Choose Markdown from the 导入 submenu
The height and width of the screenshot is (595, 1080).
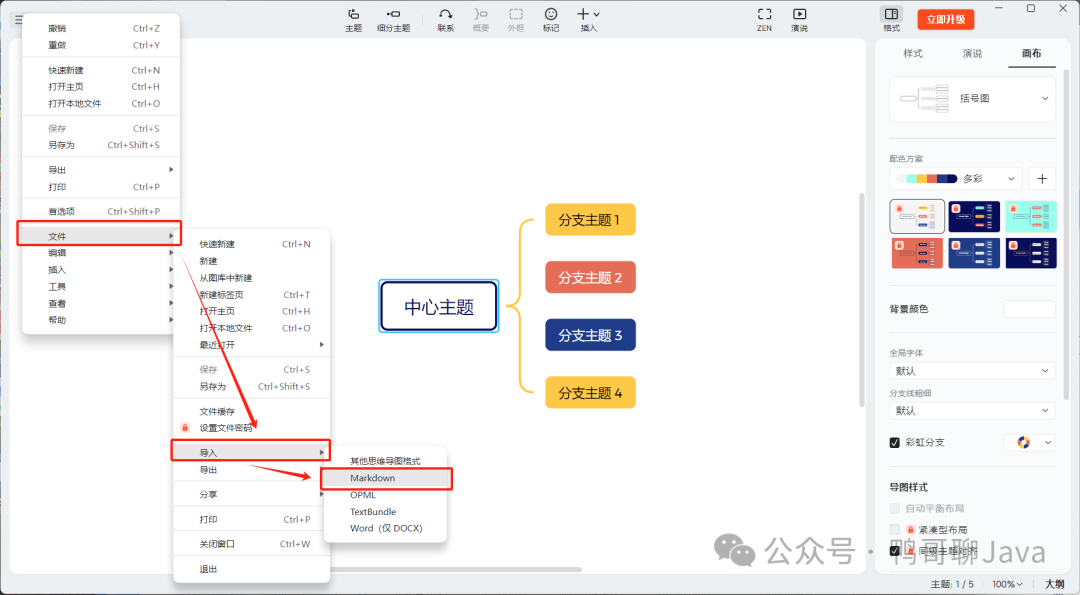click(x=386, y=478)
